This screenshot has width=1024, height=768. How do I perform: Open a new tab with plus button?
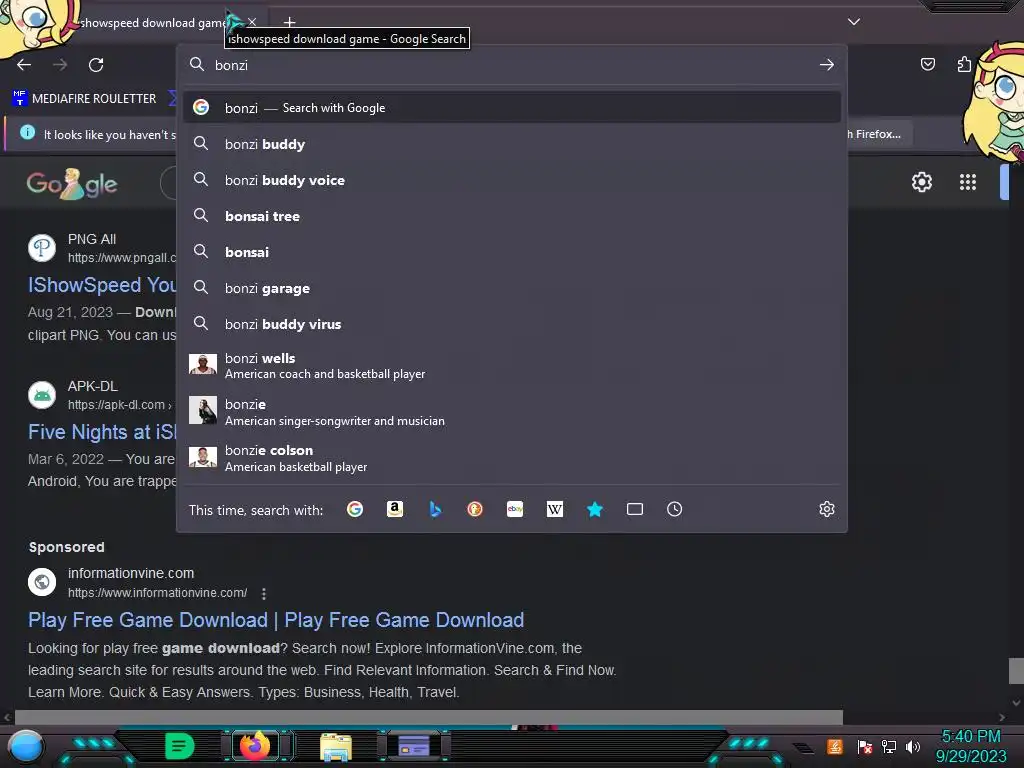coord(289,23)
